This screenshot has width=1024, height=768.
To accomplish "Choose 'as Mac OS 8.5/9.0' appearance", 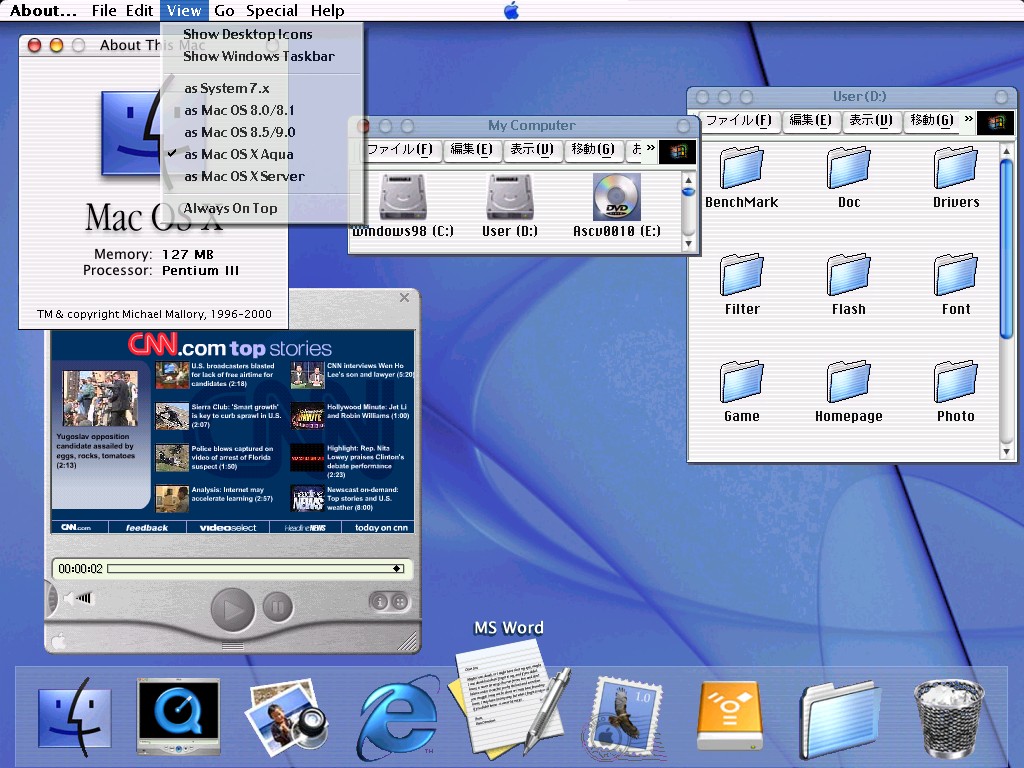I will (261, 133).
